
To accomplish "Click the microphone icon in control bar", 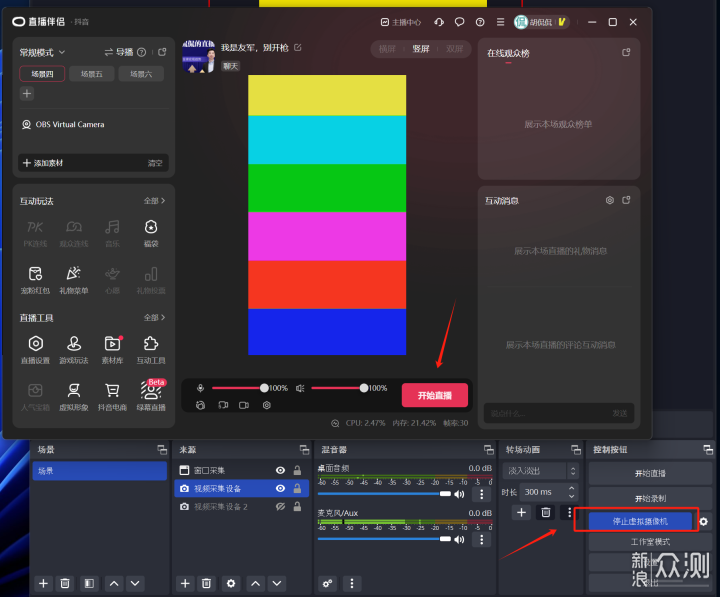I will pyautogui.click(x=201, y=388).
